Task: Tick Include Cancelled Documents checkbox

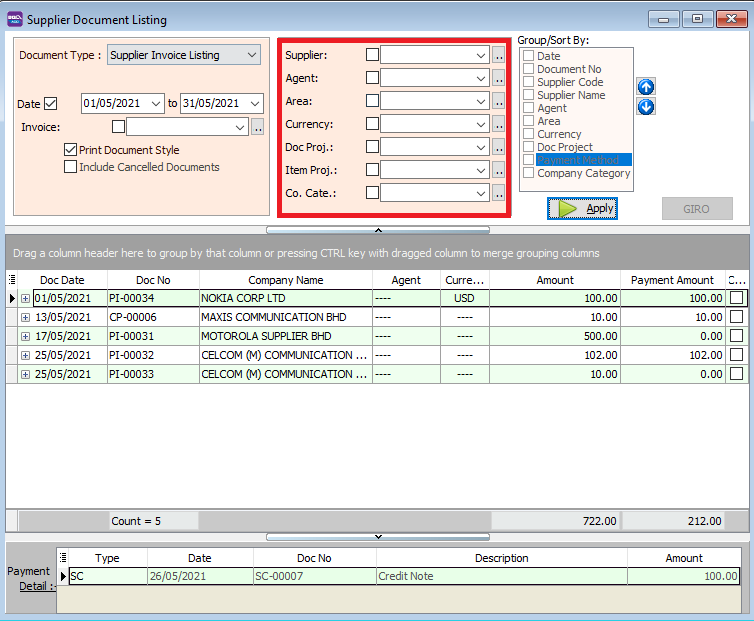Action: tap(71, 167)
